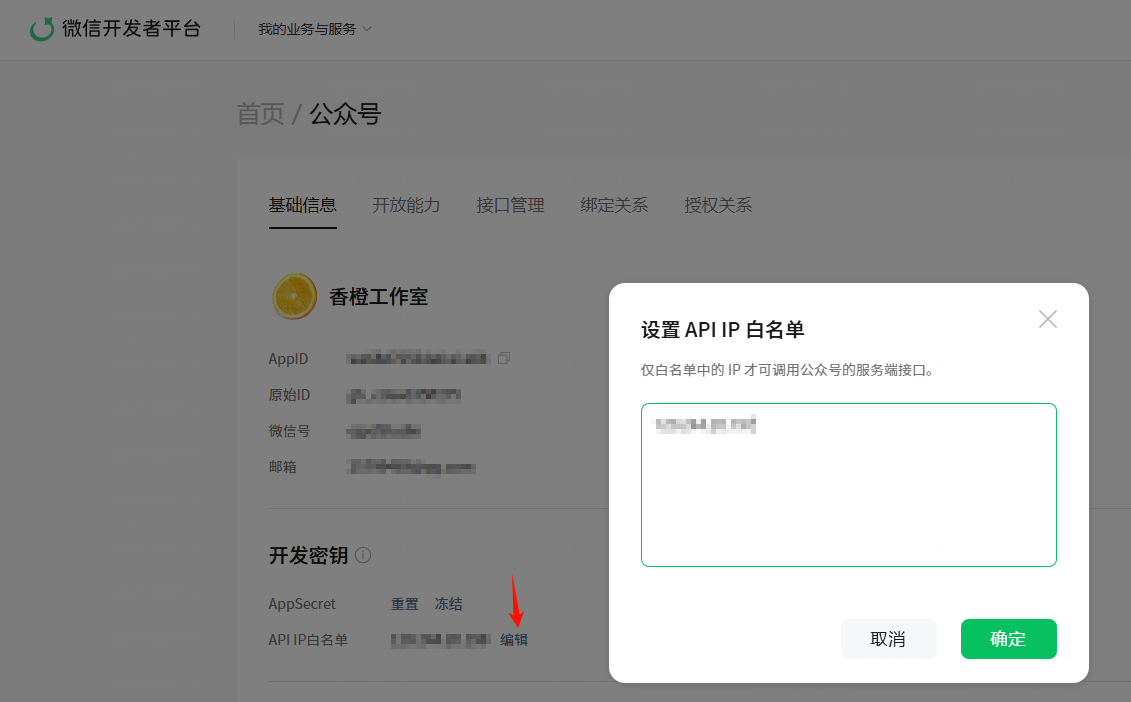Image resolution: width=1131 pixels, height=702 pixels.
Task: Open the 我的业务与服务 dropdown
Action: click(314, 29)
